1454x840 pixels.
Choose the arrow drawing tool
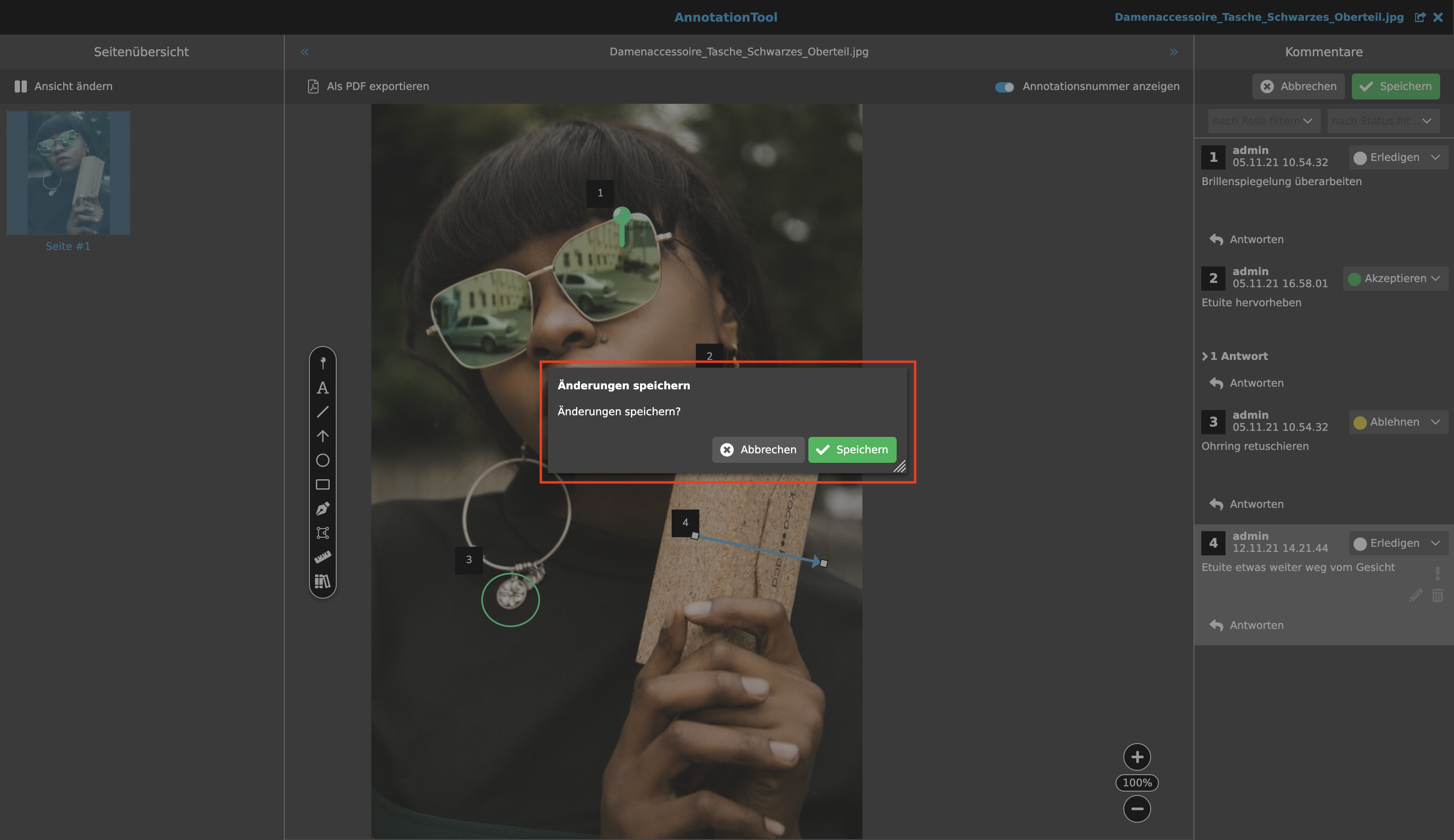coord(322,436)
